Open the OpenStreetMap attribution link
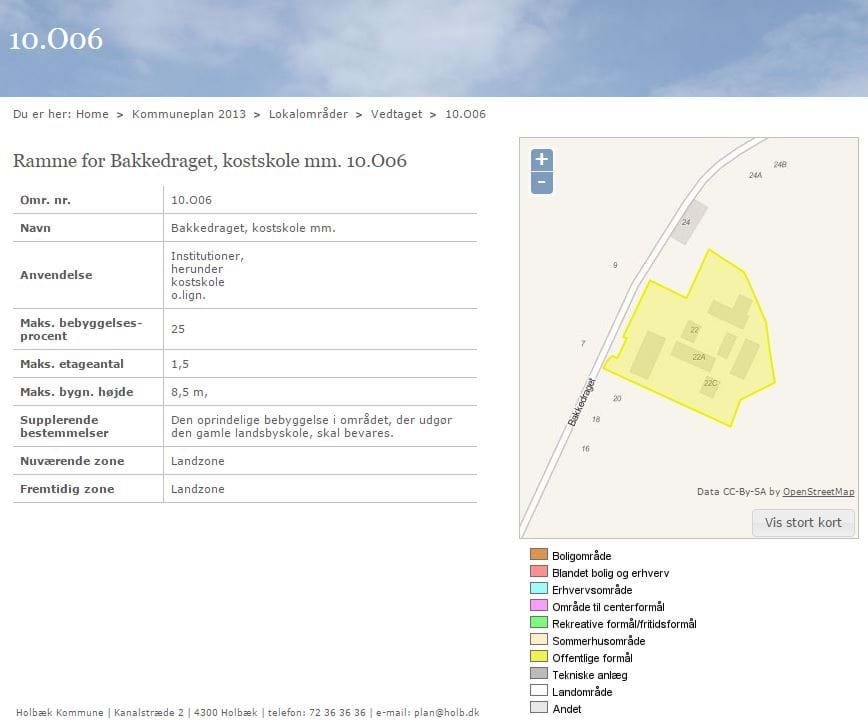This screenshot has height=726, width=868. click(818, 492)
